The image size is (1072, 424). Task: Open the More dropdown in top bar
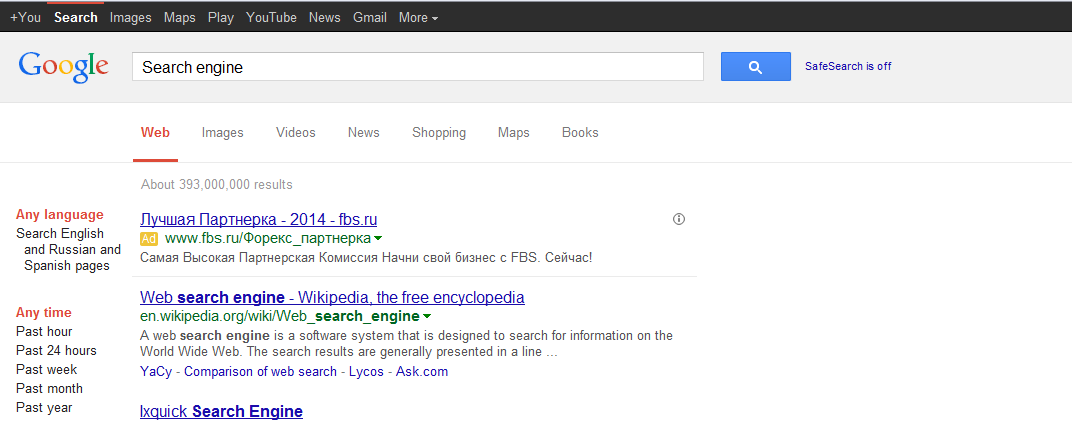[x=418, y=18]
